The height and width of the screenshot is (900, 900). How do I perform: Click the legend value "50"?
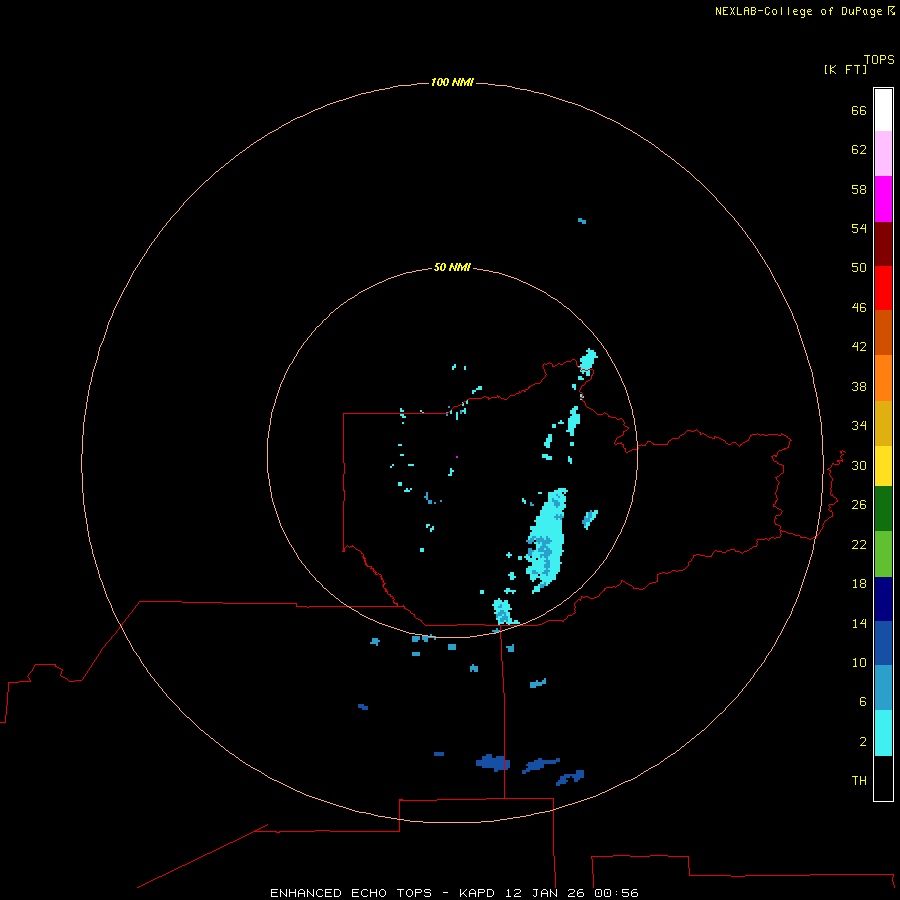pyautogui.click(x=859, y=268)
